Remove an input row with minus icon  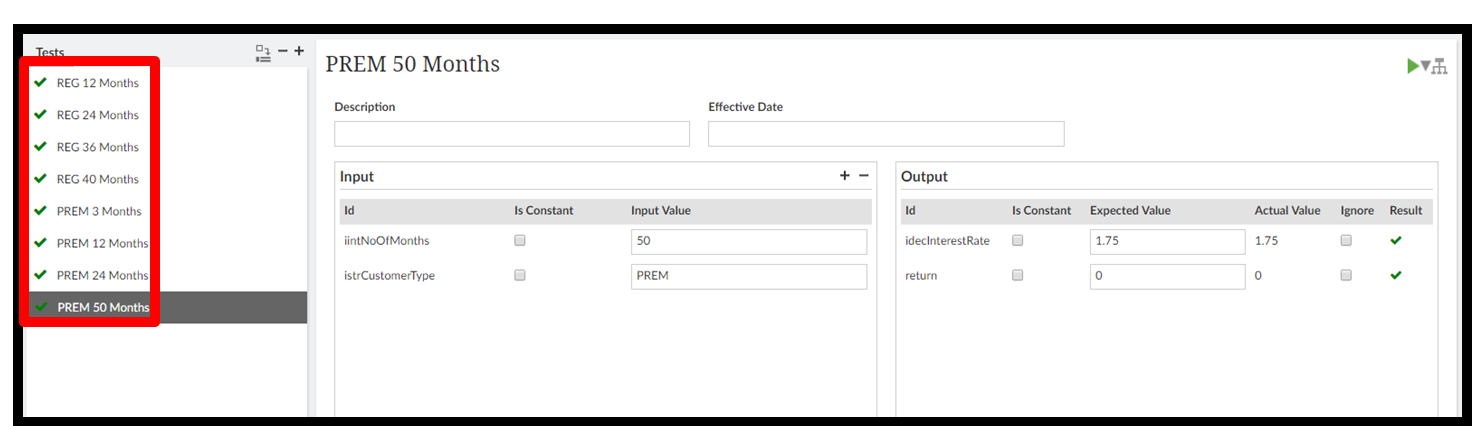(x=864, y=176)
